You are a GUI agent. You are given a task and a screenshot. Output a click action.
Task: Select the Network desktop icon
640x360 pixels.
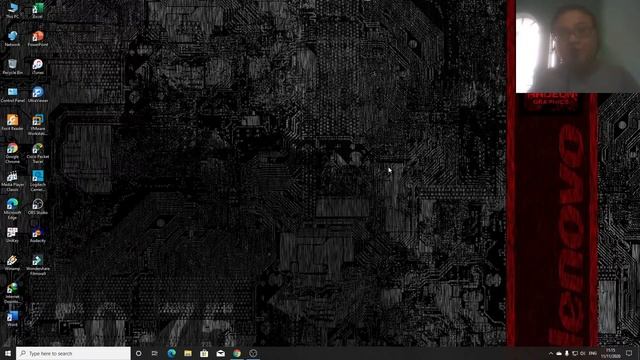(x=13, y=38)
